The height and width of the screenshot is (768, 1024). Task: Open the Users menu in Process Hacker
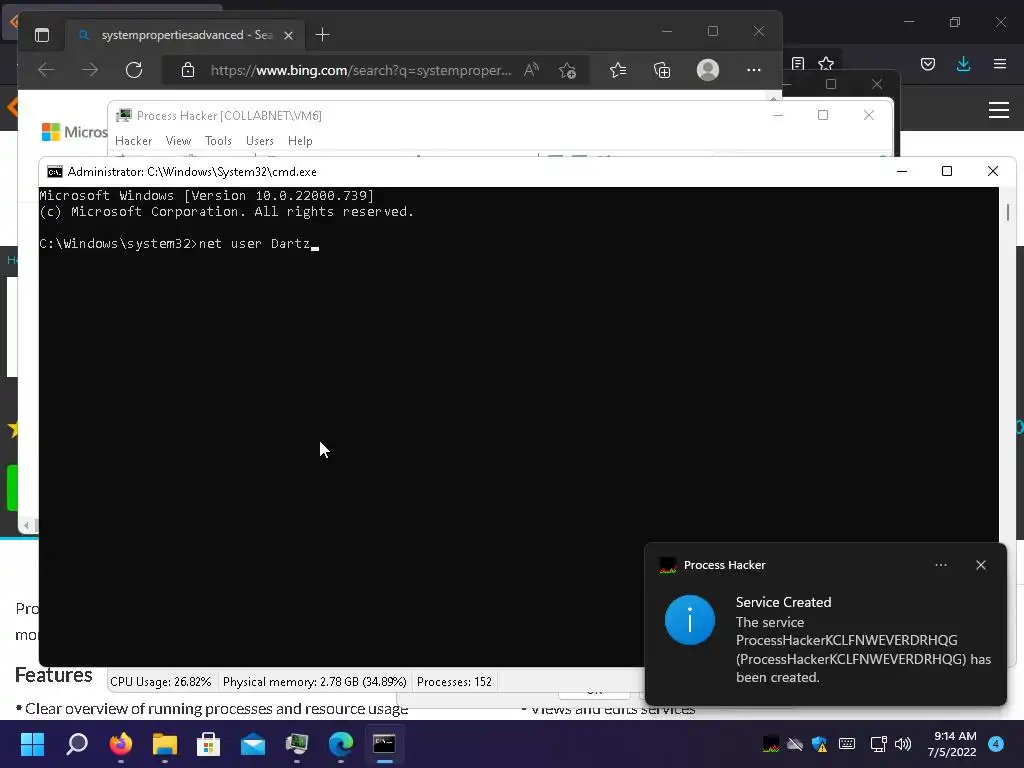pos(259,141)
